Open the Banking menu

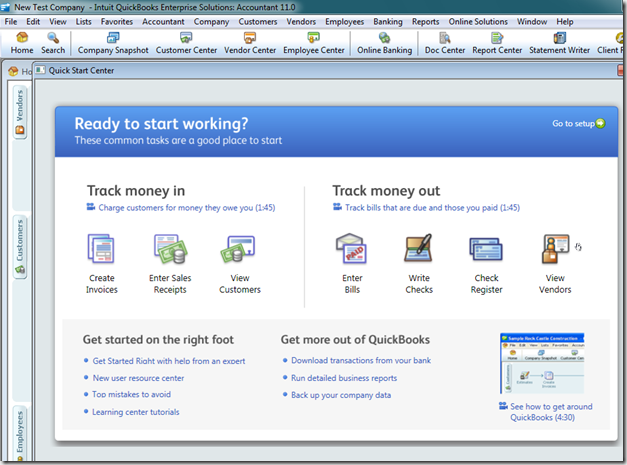(388, 22)
